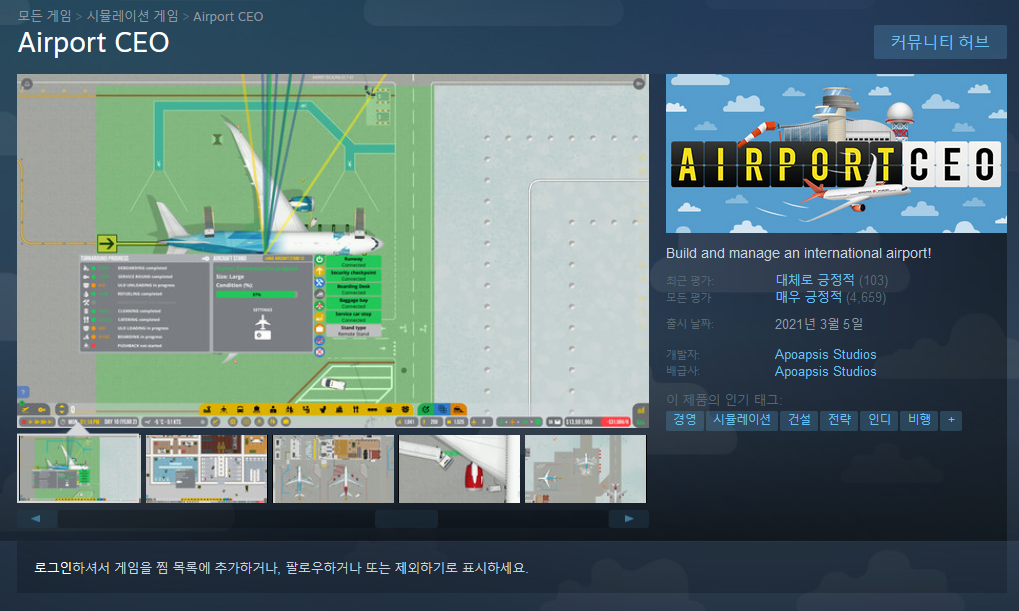Open 대체로 긍정적 recent reviews link

pyautogui.click(x=814, y=280)
